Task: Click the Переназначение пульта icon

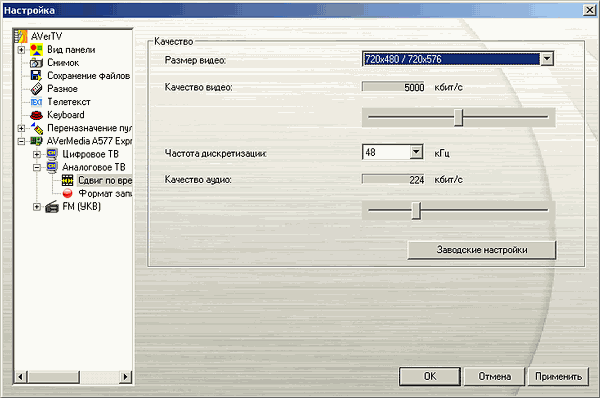Action: click(x=36, y=128)
